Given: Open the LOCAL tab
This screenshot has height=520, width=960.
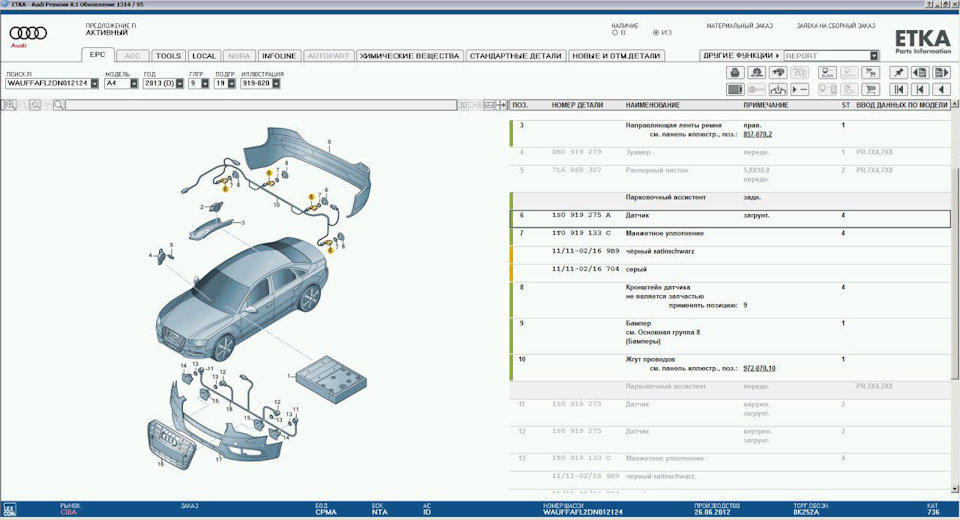Looking at the screenshot, I should [x=204, y=56].
